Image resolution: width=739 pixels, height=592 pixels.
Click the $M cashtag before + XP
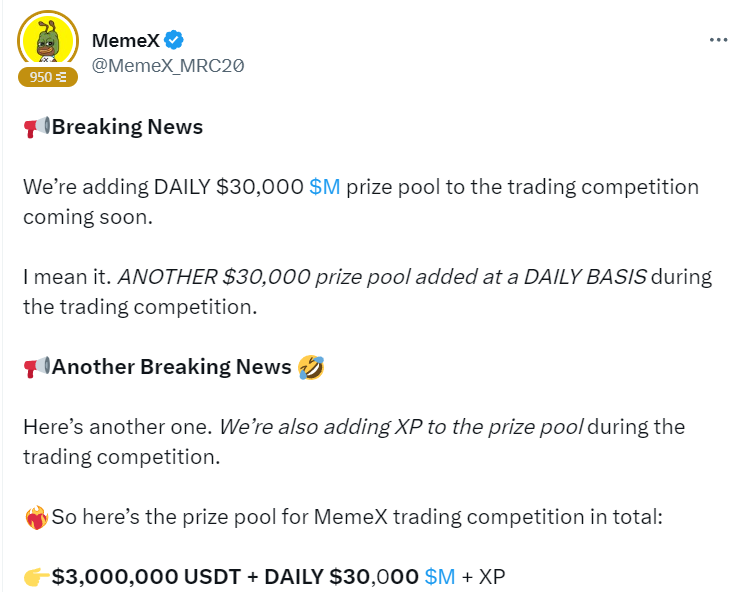[x=440, y=576]
